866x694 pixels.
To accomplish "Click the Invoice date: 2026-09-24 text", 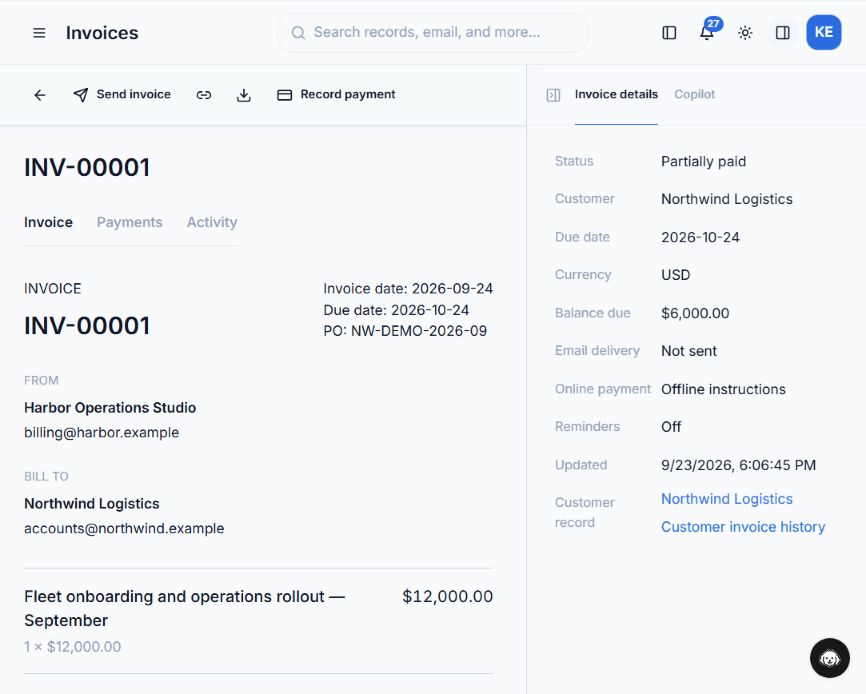I will click(408, 288).
